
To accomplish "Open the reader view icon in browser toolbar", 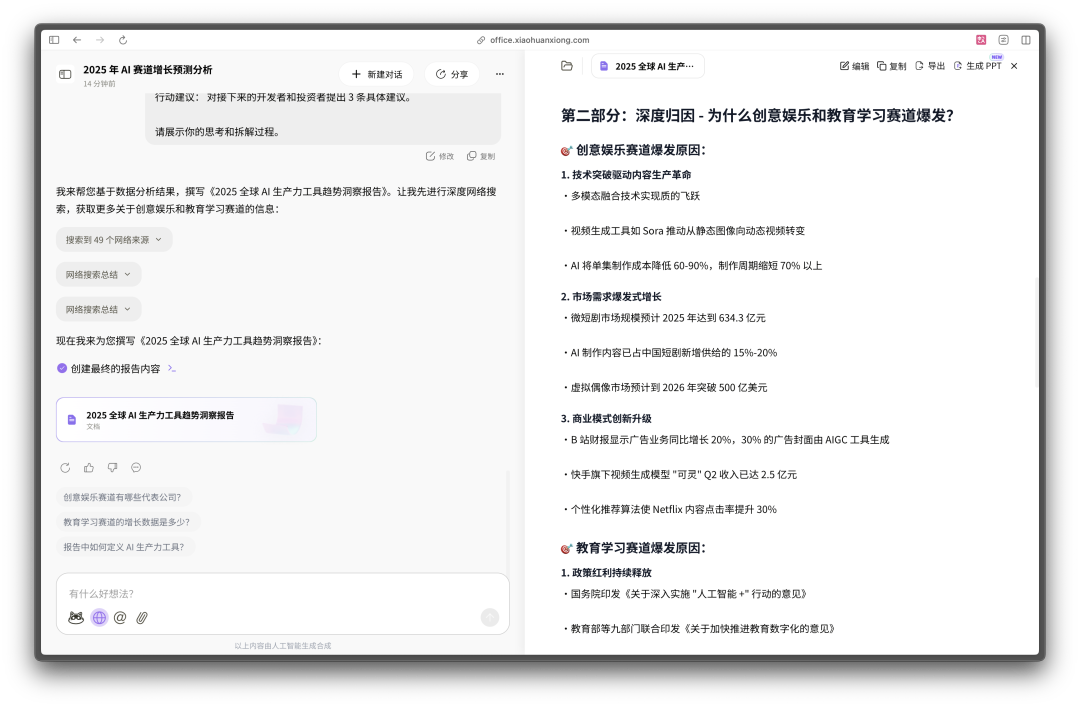I will tap(1004, 40).
